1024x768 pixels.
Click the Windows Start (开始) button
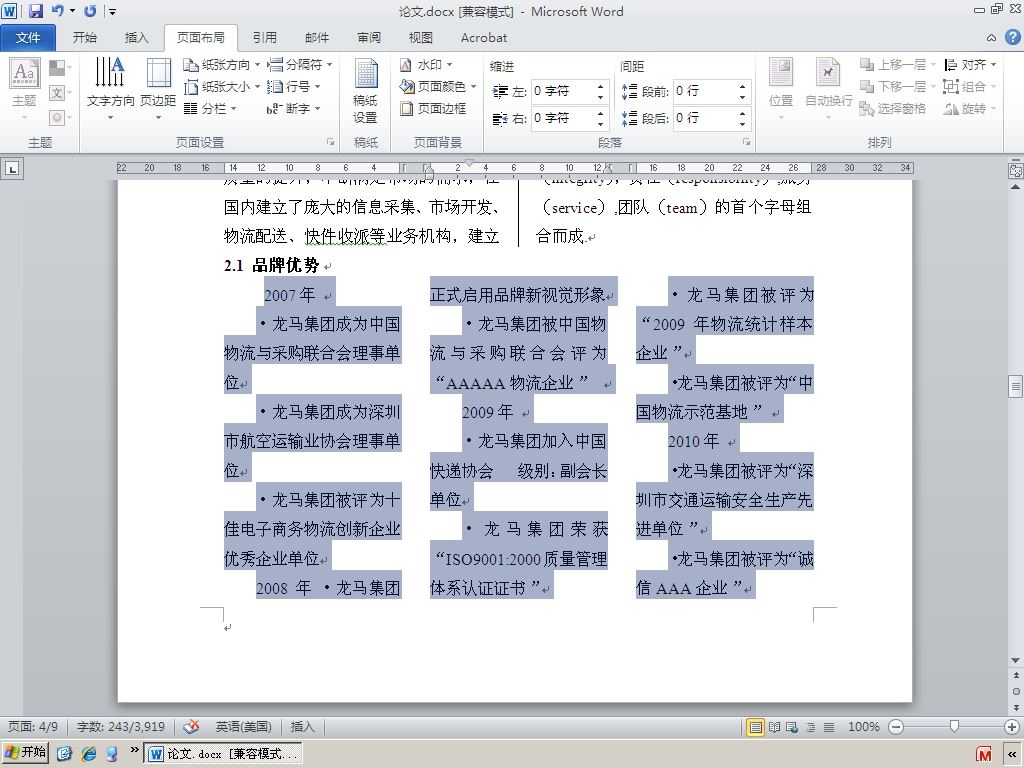[26, 753]
